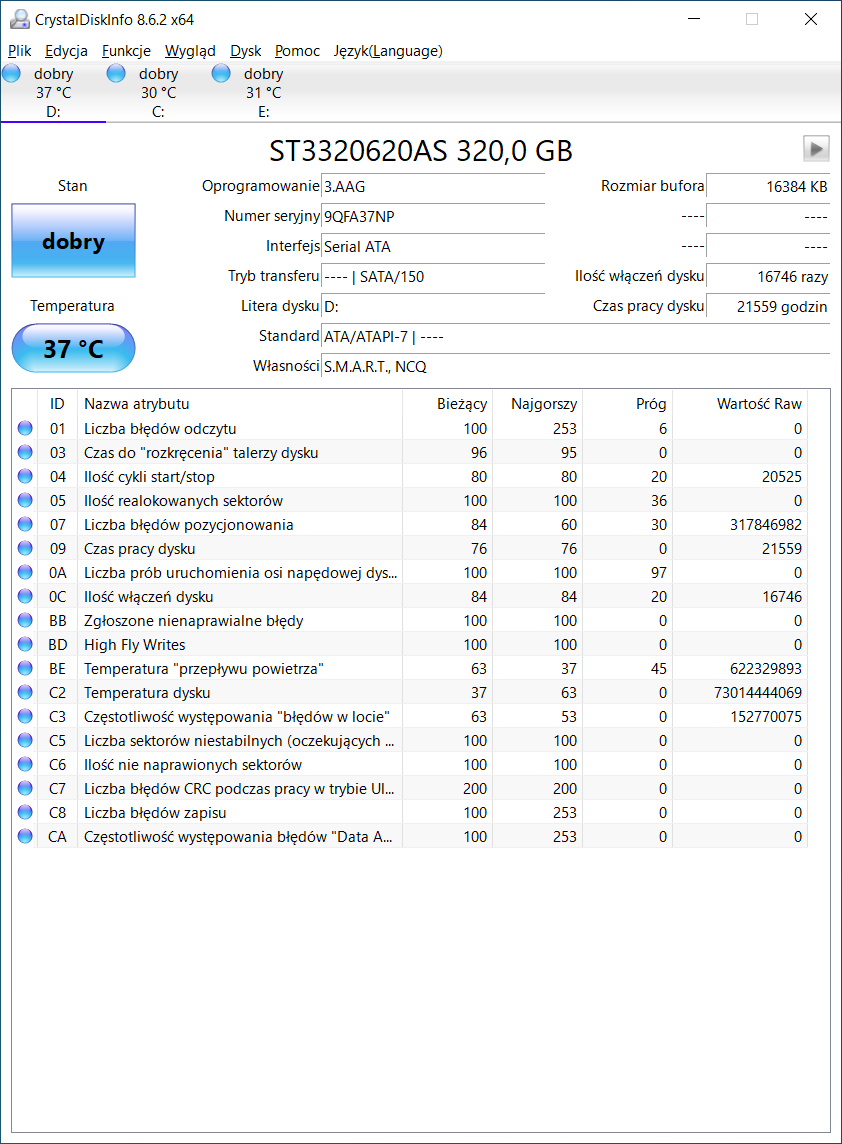Viewport: 842px width, 1144px height.
Task: Click status orb for attribute 05 realokowanych sektorów
Action: [x=25, y=500]
